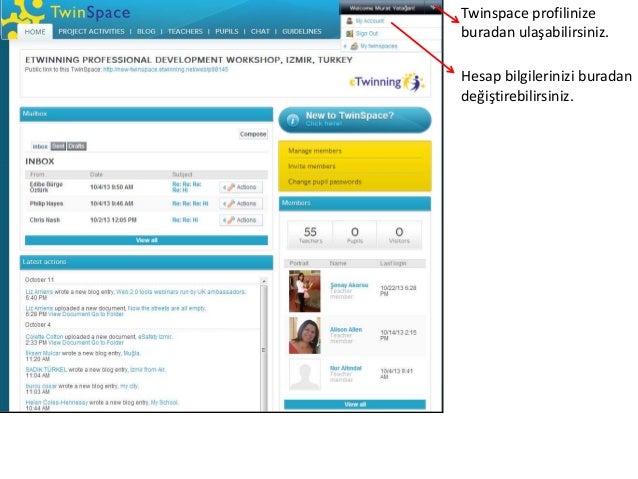Click Invite members in yellow panel

pyautogui.click(x=312, y=166)
